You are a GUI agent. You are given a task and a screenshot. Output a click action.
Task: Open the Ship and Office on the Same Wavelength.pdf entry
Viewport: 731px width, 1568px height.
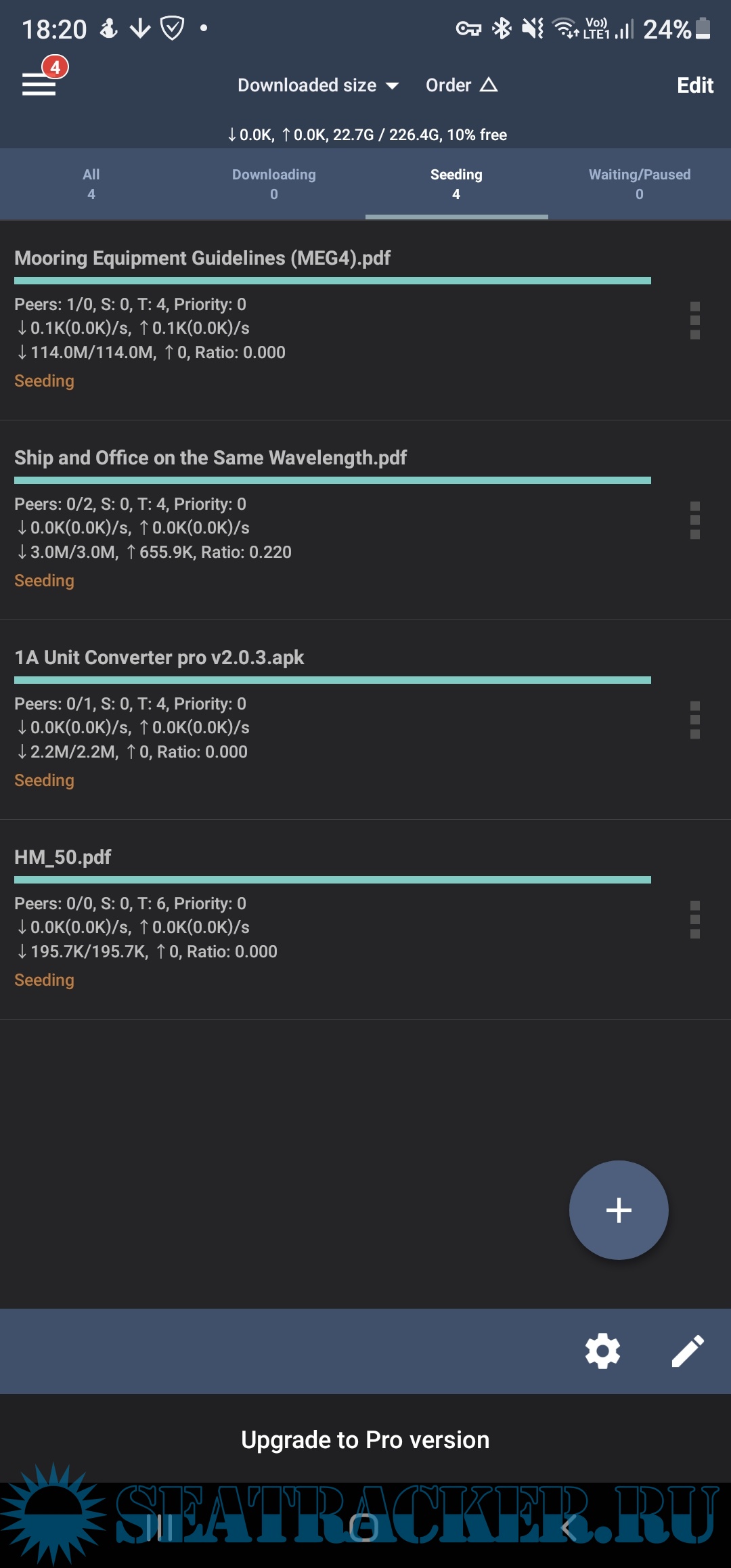211,458
